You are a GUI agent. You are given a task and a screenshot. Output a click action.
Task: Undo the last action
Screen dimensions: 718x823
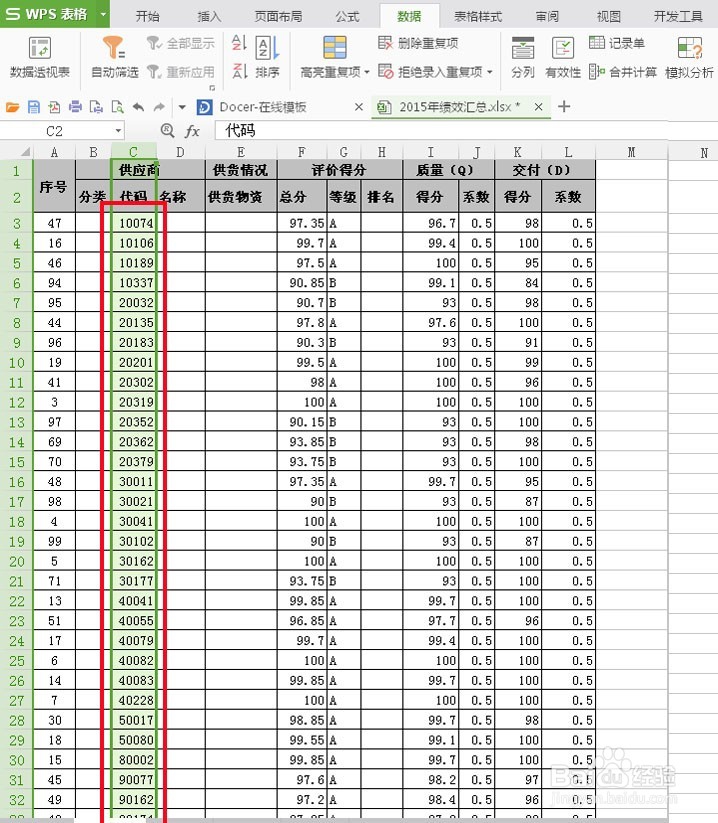(x=139, y=107)
